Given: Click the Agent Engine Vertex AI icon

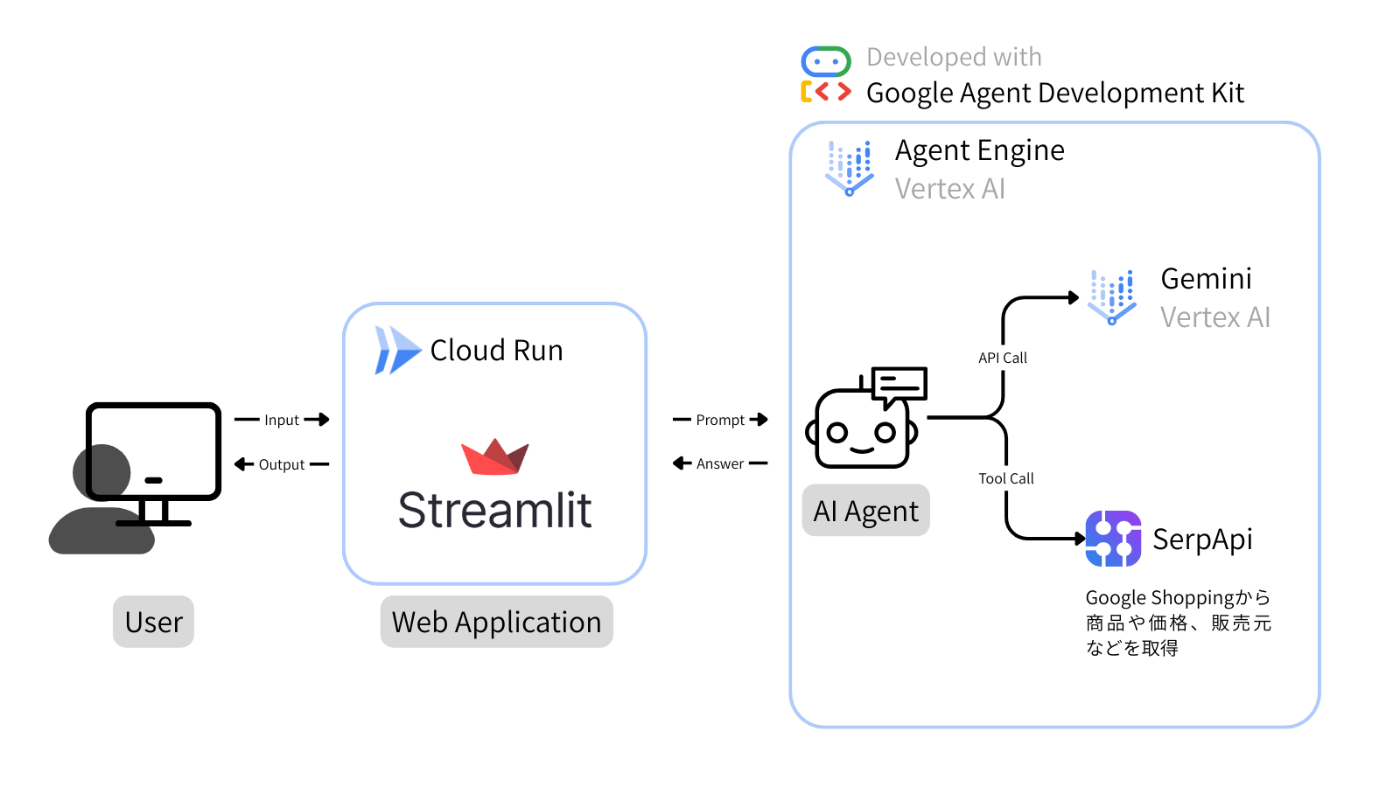Looking at the screenshot, I should (849, 169).
